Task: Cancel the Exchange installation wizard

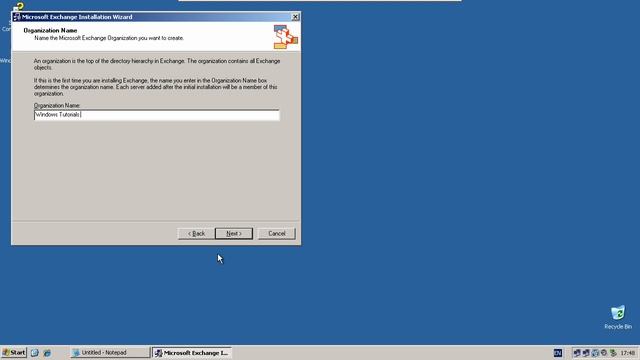Action: (x=276, y=233)
